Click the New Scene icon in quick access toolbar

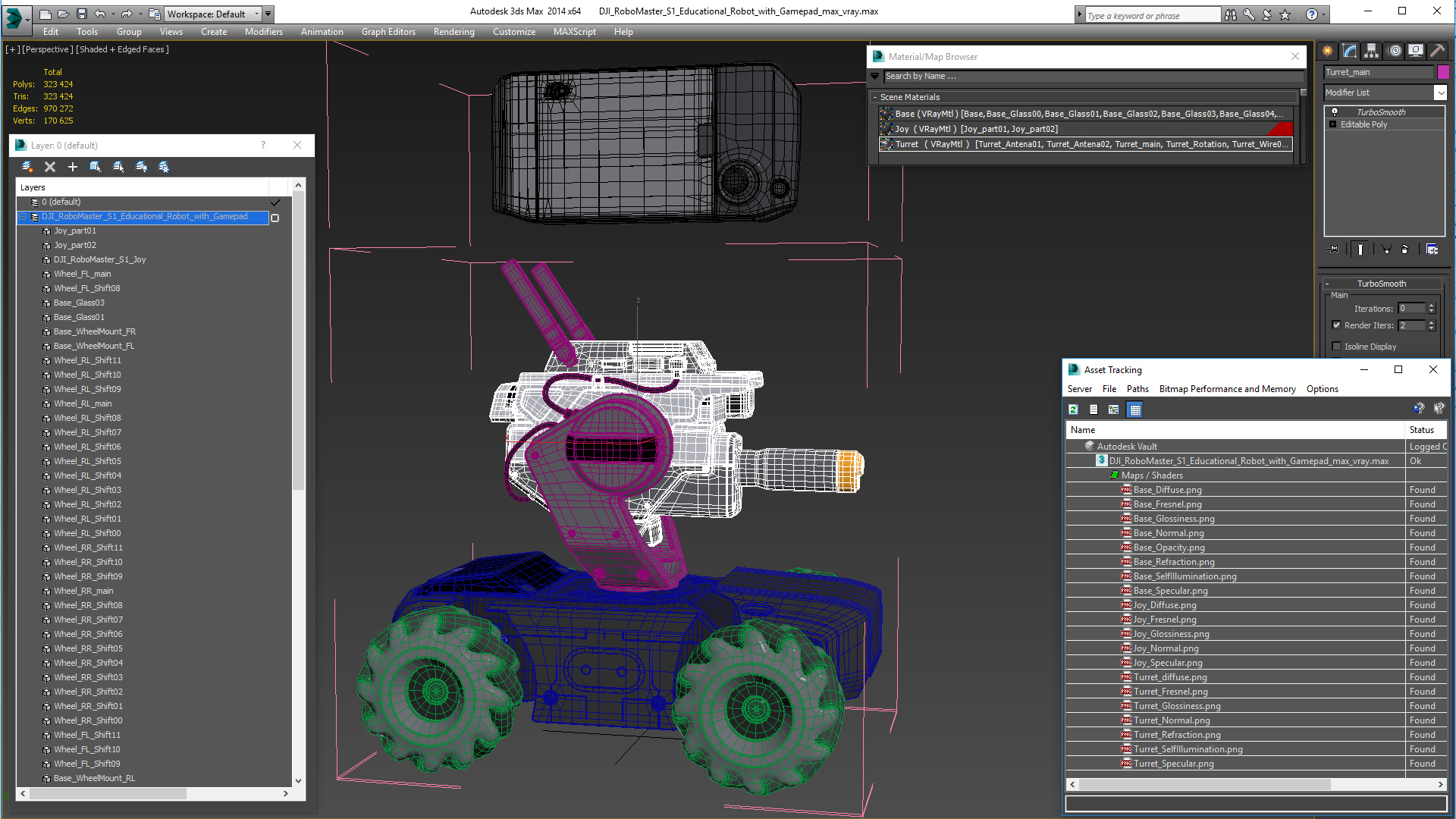tap(45, 14)
